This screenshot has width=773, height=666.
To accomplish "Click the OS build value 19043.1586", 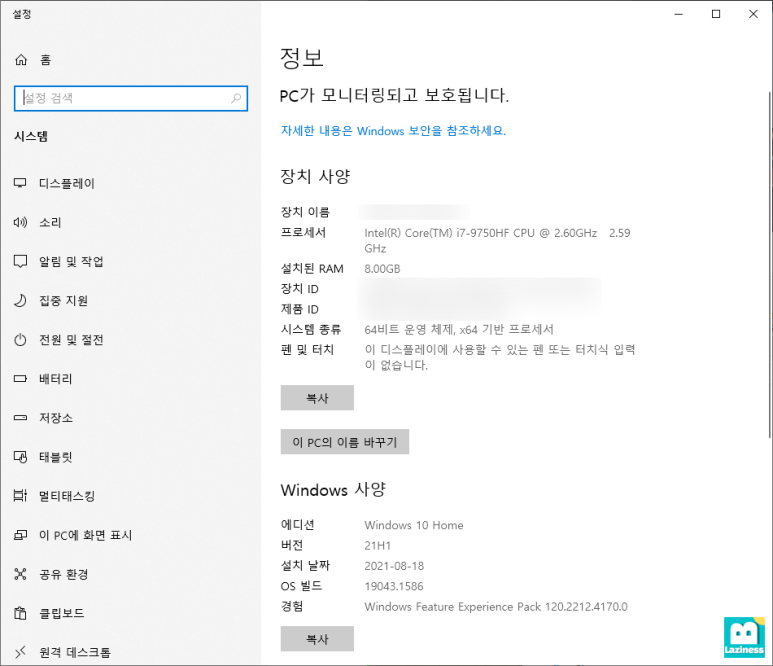I will point(393,586).
